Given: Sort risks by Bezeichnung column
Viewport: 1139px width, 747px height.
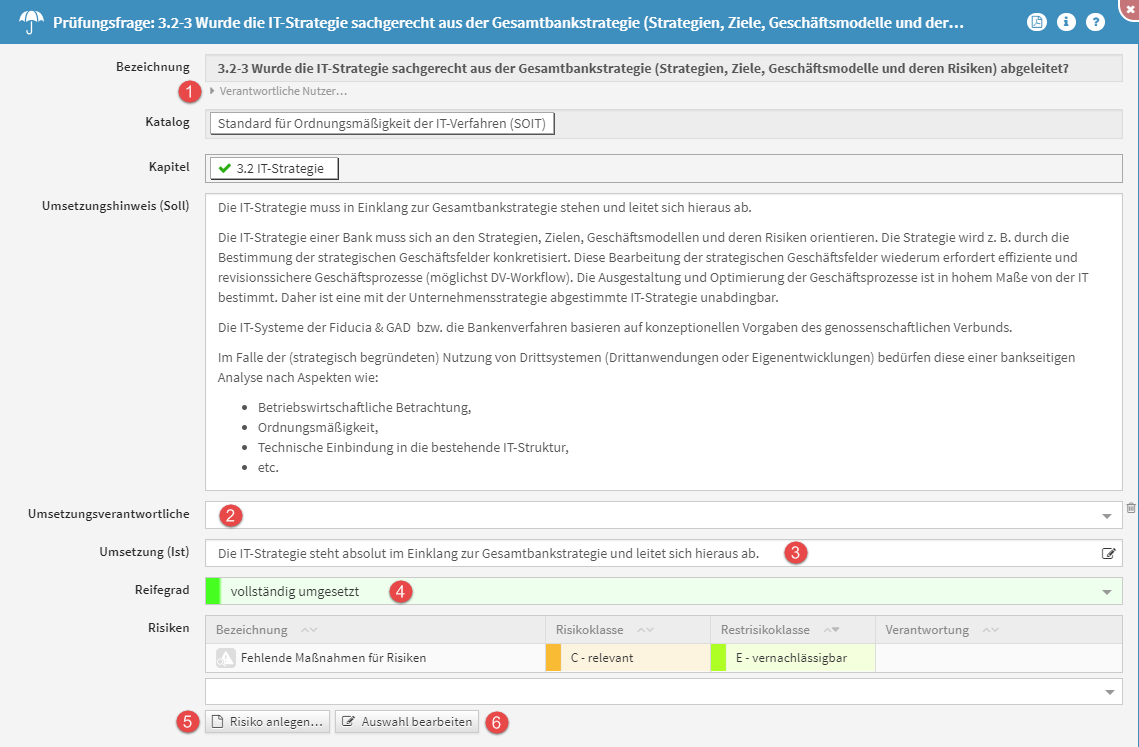Looking at the screenshot, I should point(250,630).
